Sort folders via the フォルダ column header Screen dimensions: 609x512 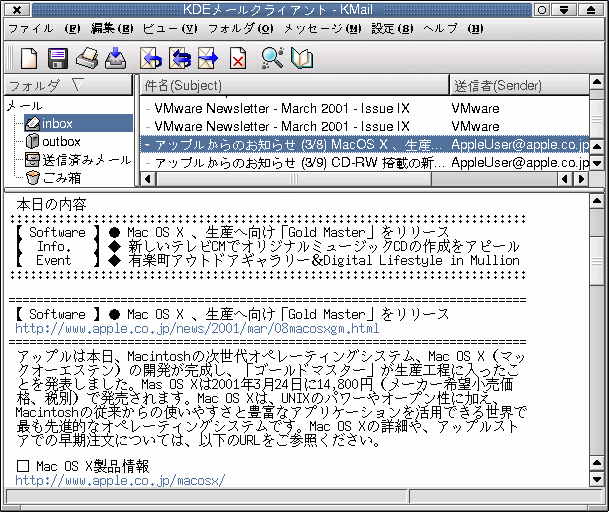tap(68, 85)
